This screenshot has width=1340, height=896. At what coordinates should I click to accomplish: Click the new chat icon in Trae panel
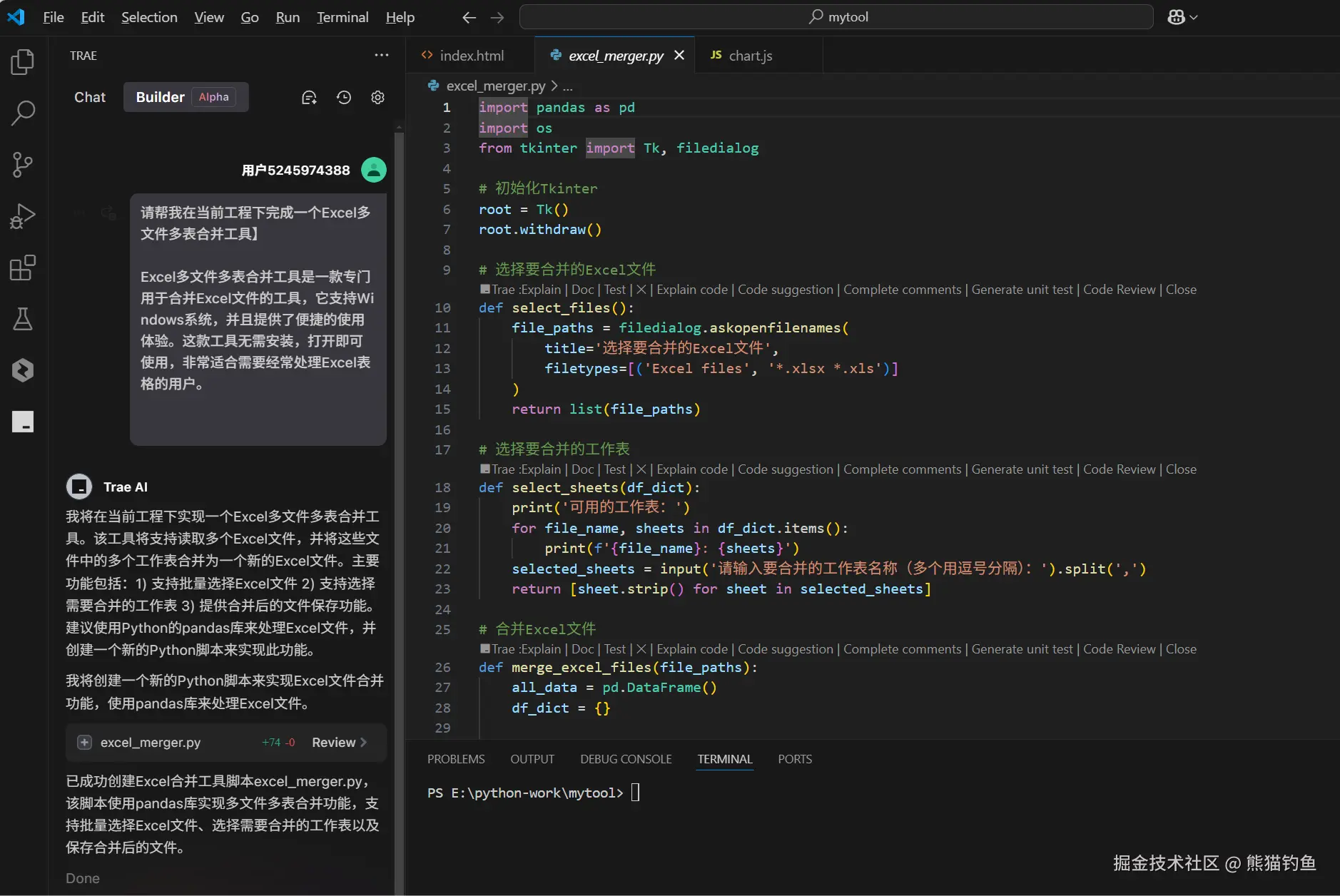tap(309, 98)
